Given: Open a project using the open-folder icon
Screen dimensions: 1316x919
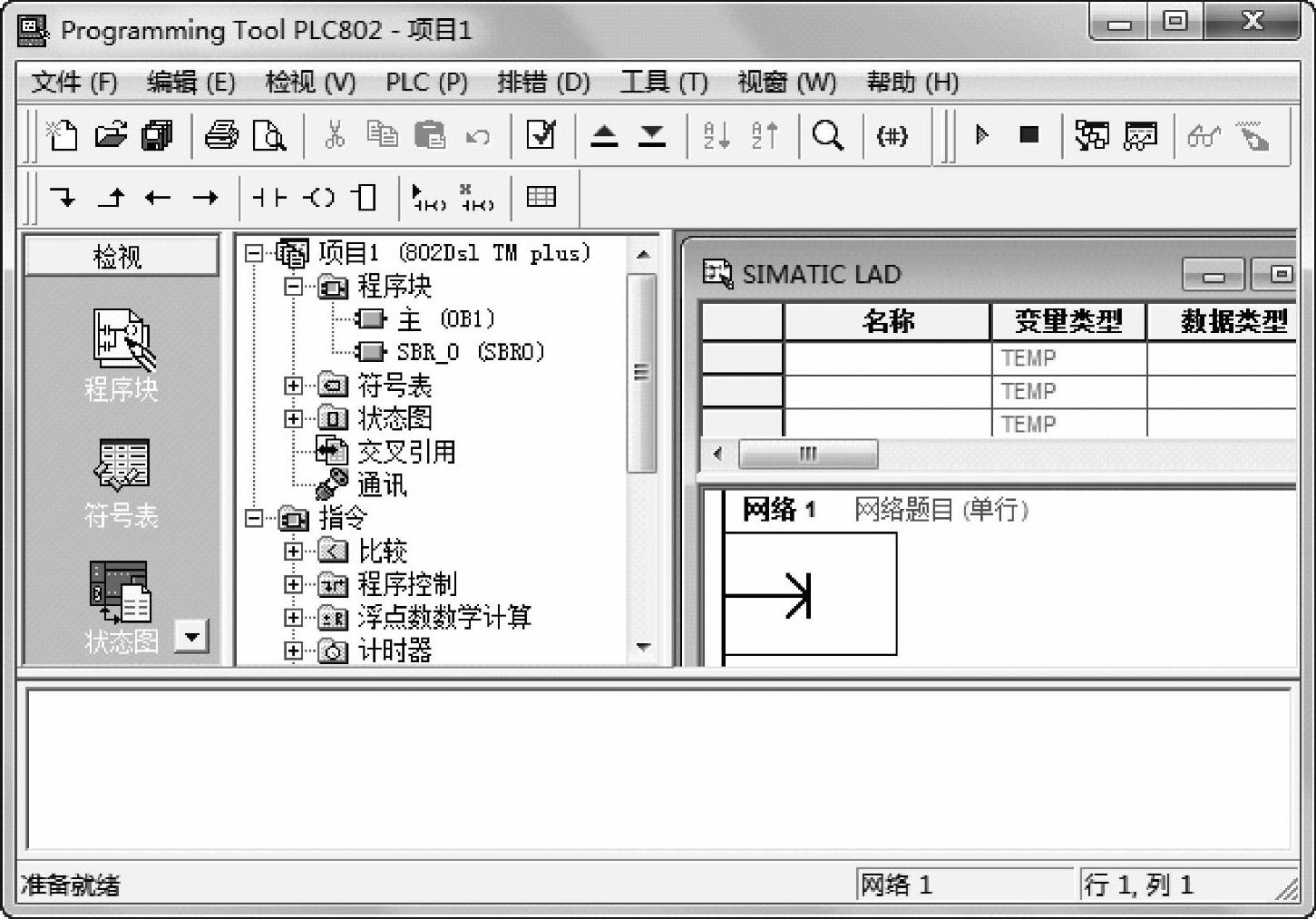Looking at the screenshot, I should click(111, 136).
